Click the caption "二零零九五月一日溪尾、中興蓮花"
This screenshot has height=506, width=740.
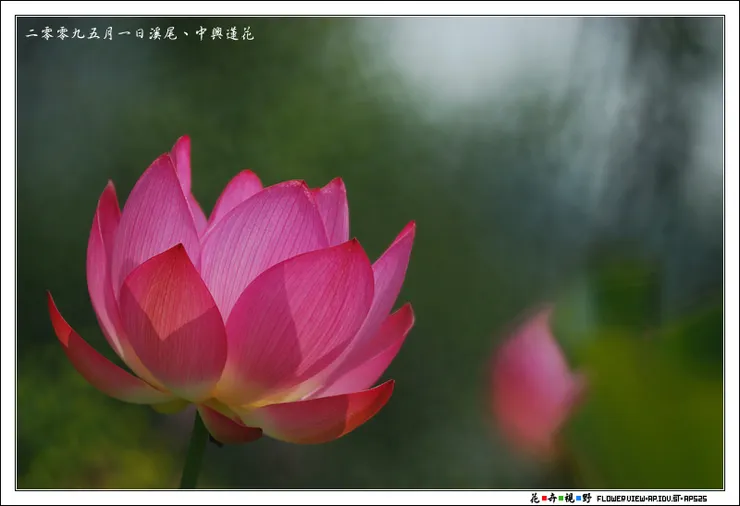point(140,34)
